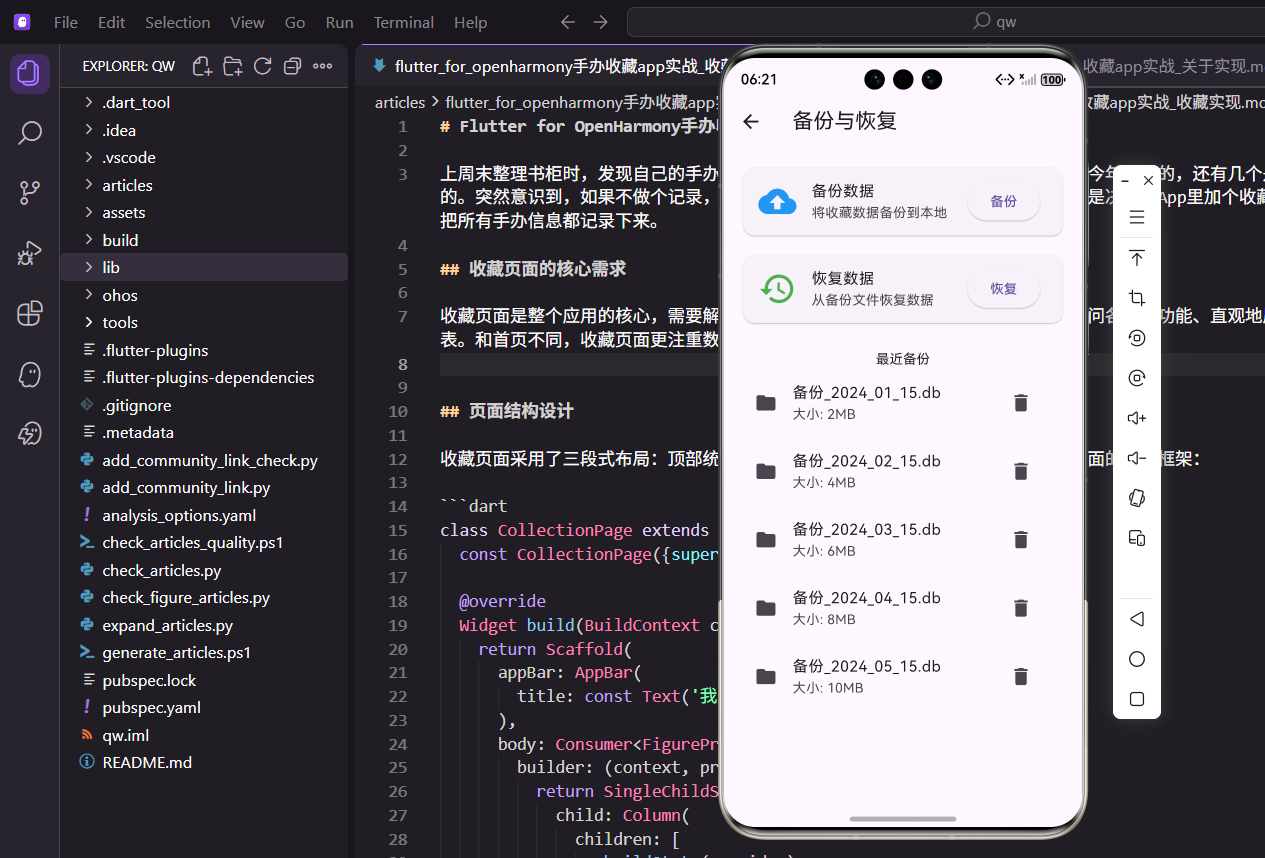Select backup entry 备份_2024_03_15.db

click(x=902, y=539)
